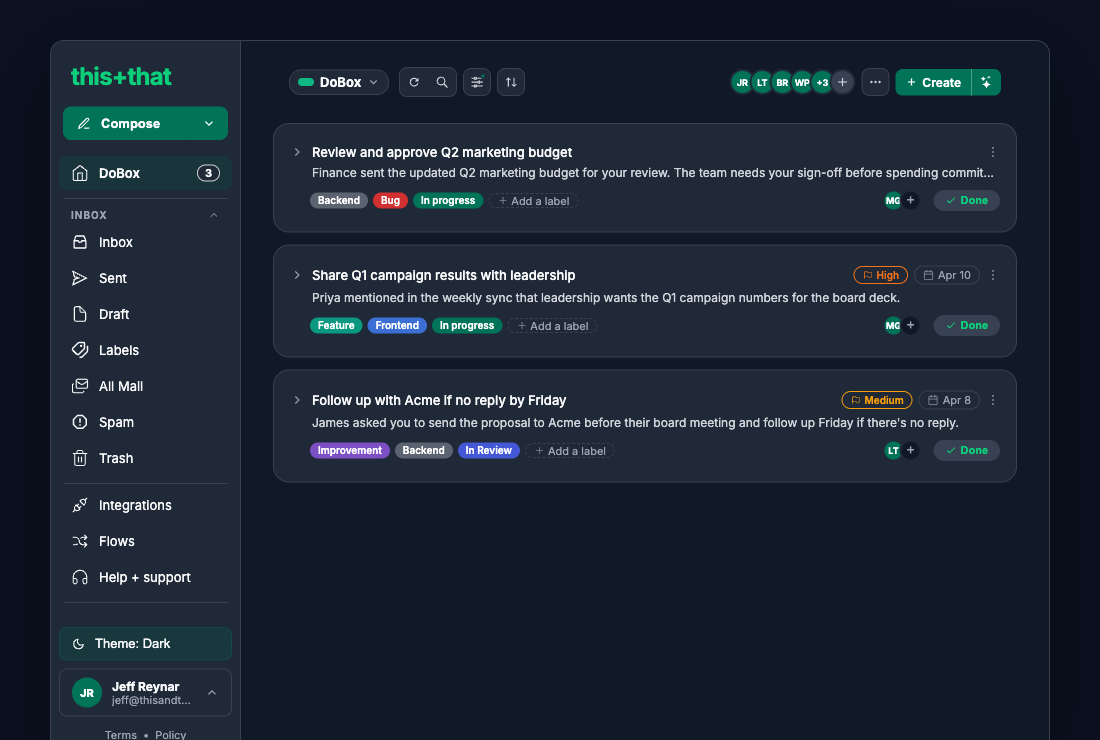Add a member with the plus avatar icon
This screenshot has height=740, width=1100.
point(843,82)
